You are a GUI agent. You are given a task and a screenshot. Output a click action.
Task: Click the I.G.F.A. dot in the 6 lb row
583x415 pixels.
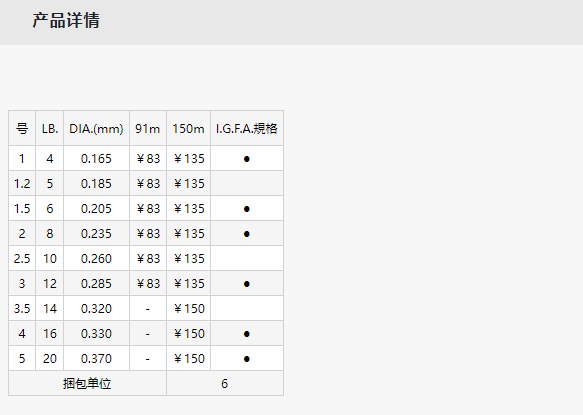click(247, 209)
